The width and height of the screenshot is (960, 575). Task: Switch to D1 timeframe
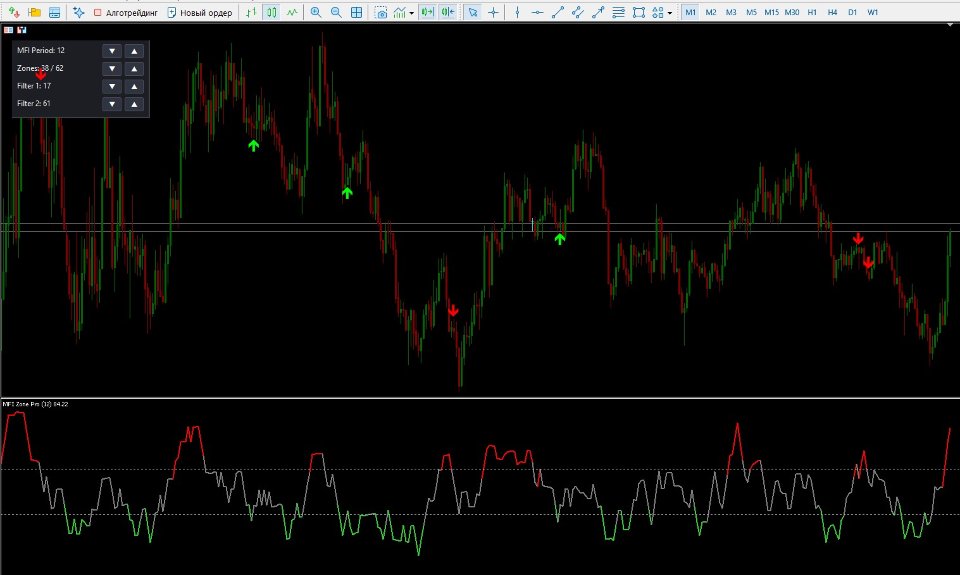pos(852,12)
